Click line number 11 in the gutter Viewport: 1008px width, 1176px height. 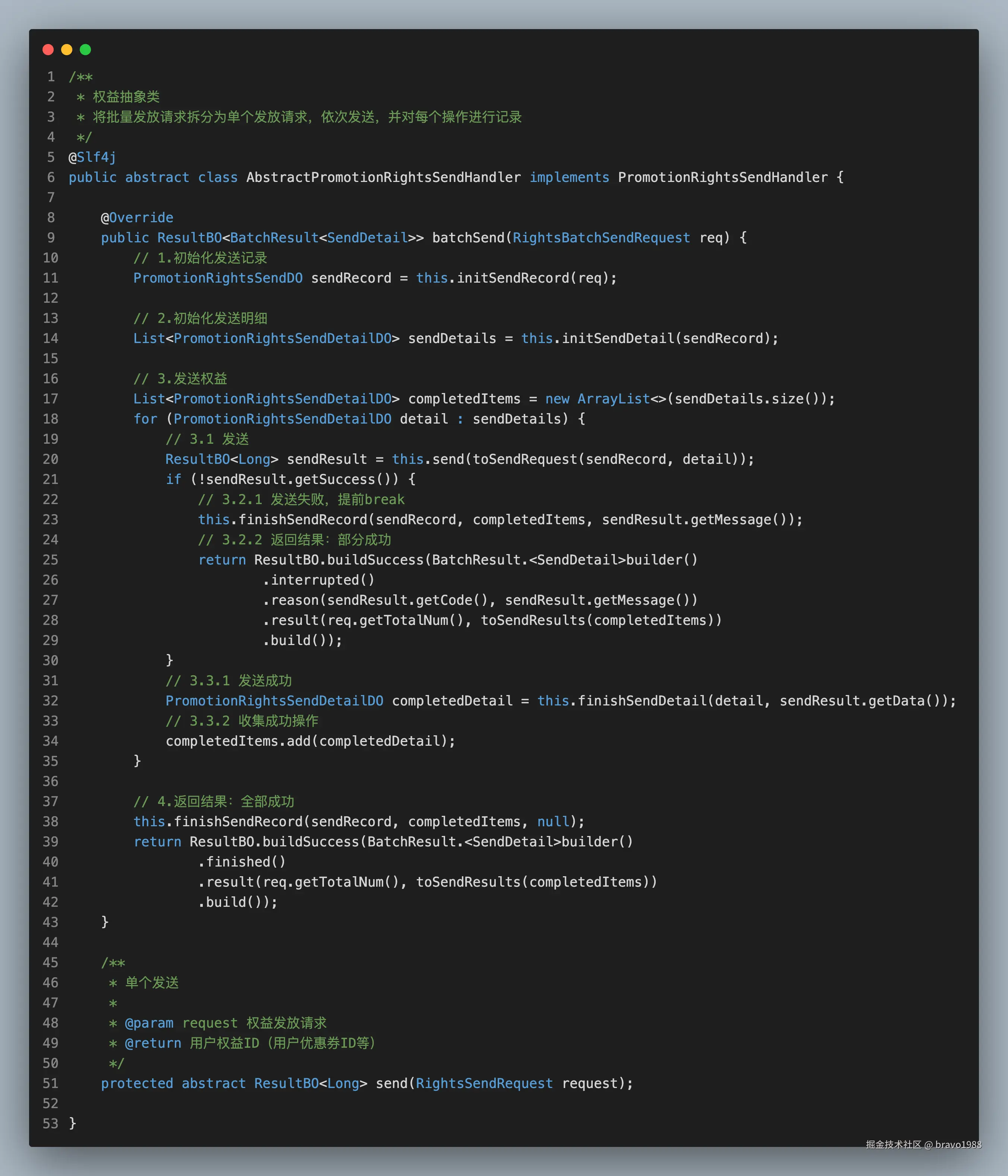(51, 278)
